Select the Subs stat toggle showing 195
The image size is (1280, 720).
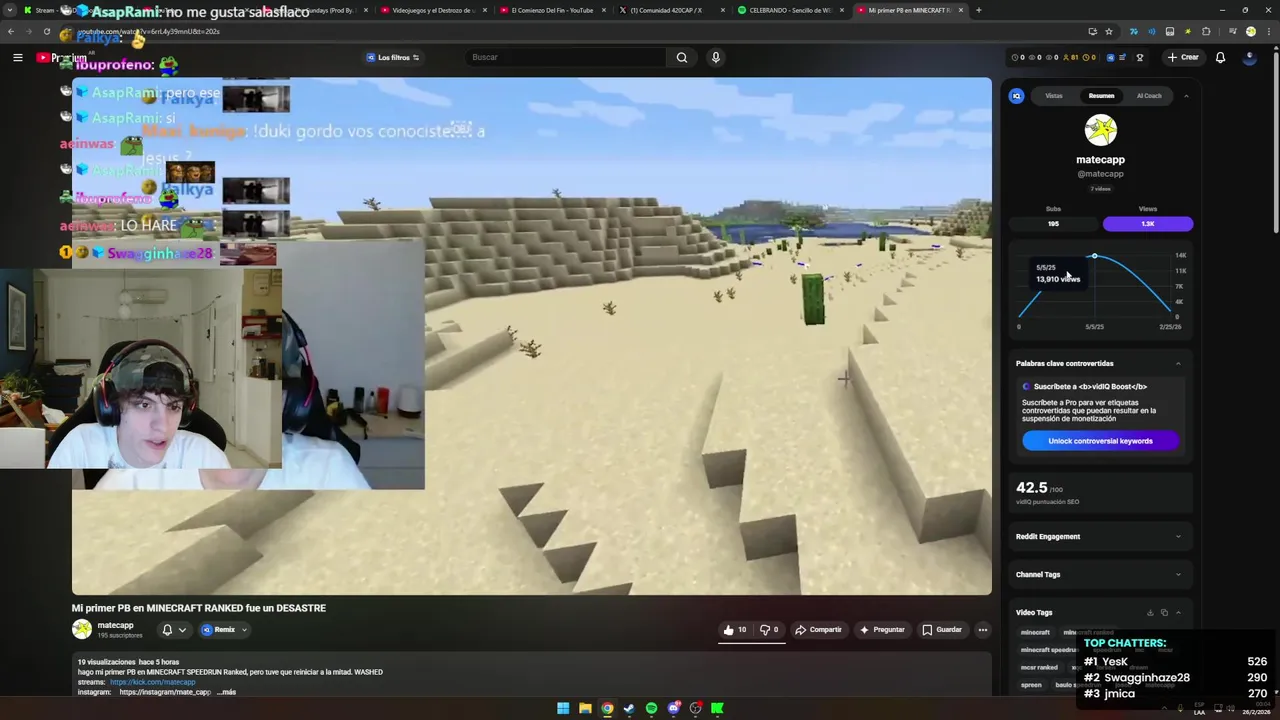click(x=1053, y=223)
